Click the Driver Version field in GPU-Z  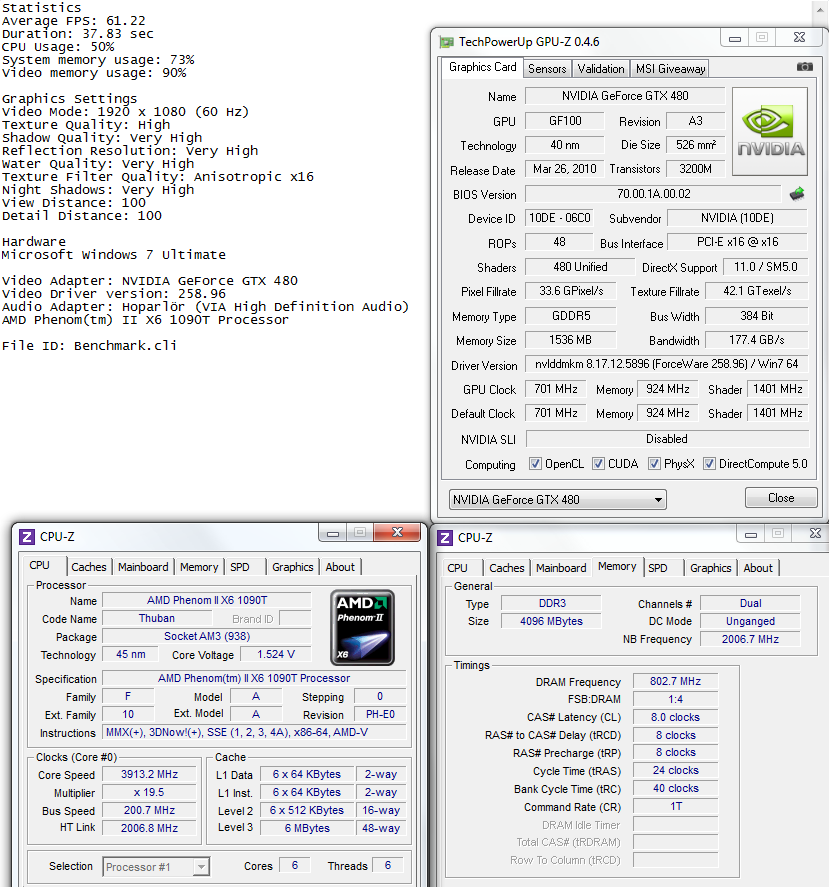pyautogui.click(x=667, y=364)
